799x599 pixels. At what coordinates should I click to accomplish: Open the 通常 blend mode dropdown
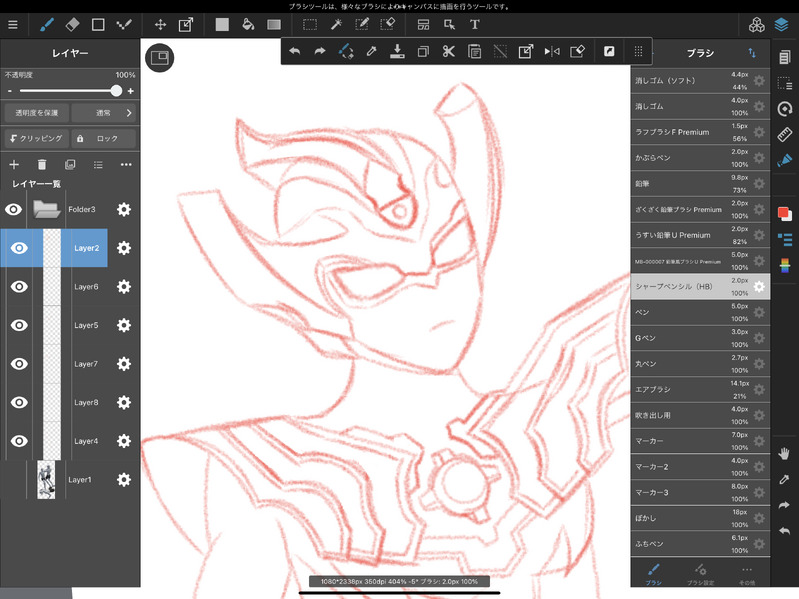[103, 113]
